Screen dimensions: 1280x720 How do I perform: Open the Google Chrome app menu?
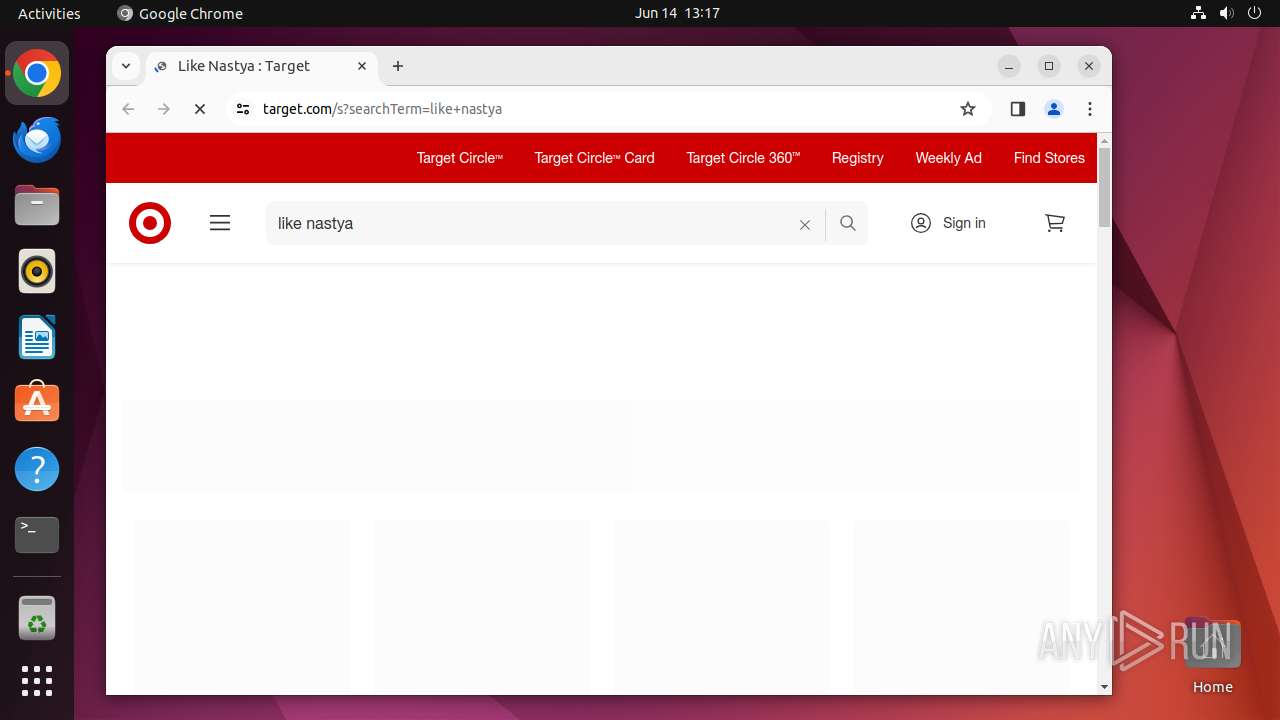[x=180, y=13]
